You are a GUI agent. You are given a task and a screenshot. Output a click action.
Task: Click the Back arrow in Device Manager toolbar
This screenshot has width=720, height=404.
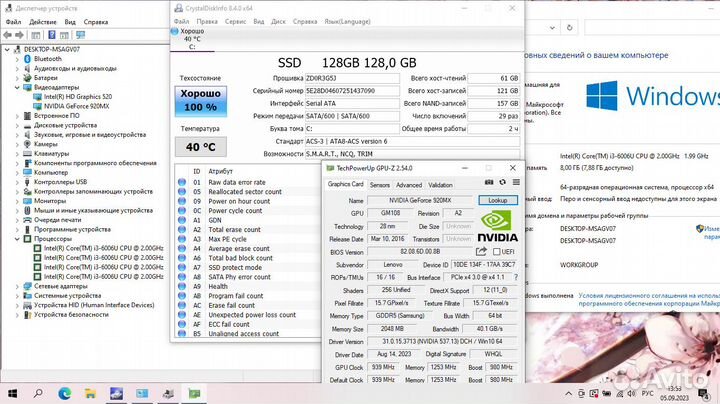pyautogui.click(x=7, y=35)
